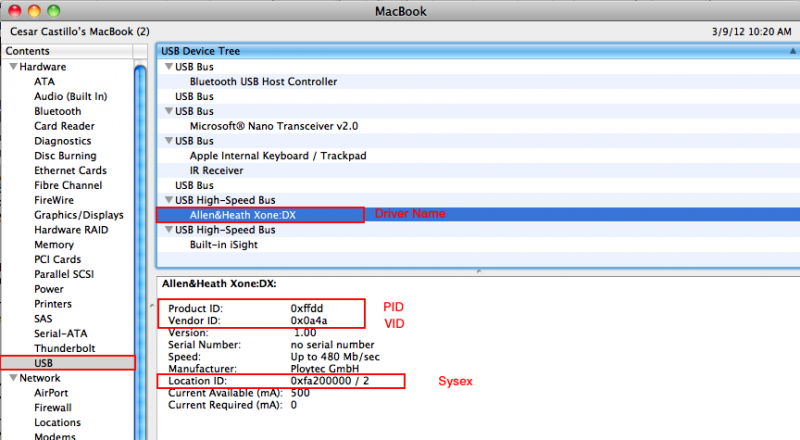Collapse the Network disclosure triangle
800x440 pixels.
(x=14, y=378)
